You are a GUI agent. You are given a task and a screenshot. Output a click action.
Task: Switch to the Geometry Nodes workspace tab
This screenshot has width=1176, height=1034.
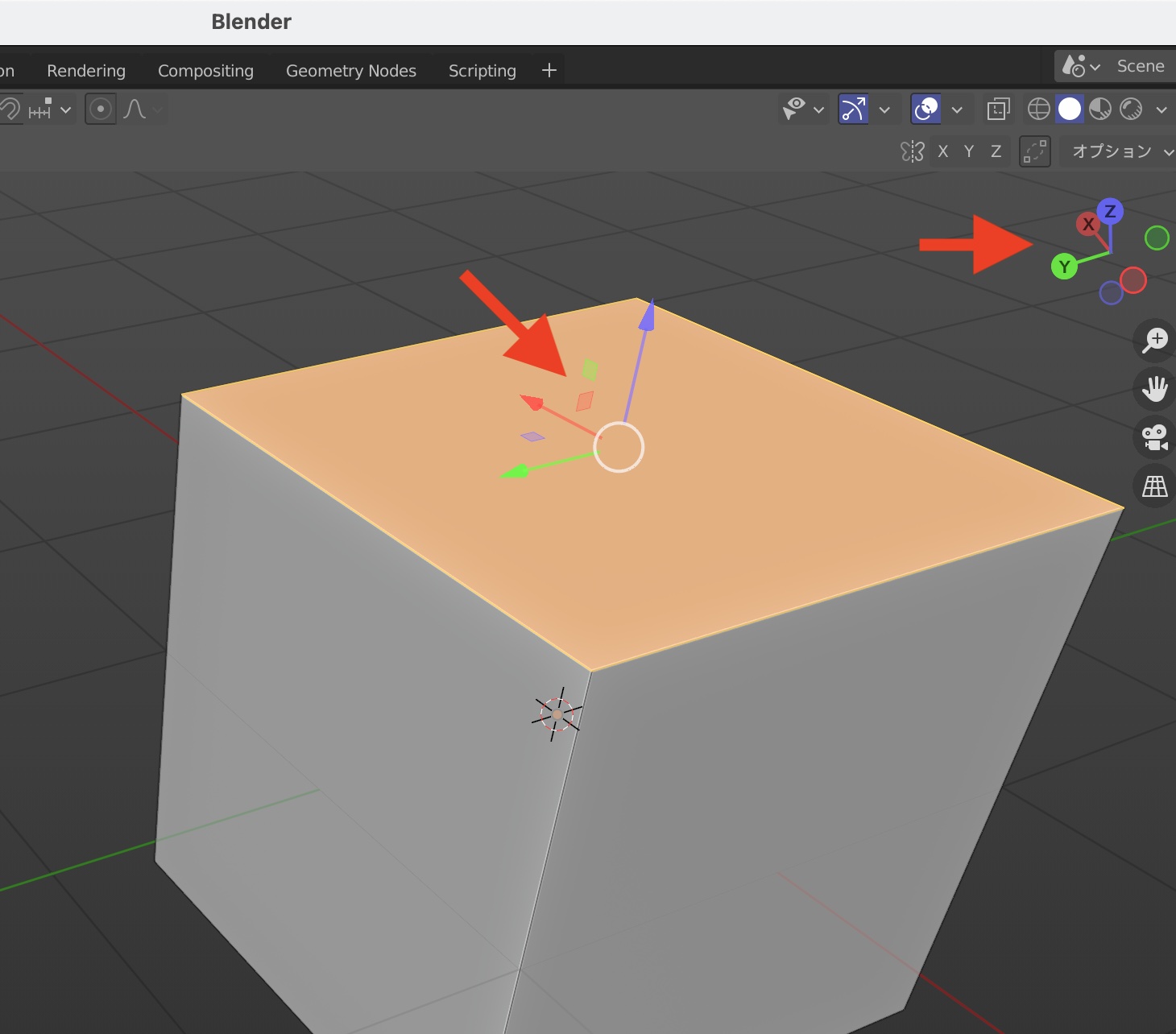tap(350, 71)
